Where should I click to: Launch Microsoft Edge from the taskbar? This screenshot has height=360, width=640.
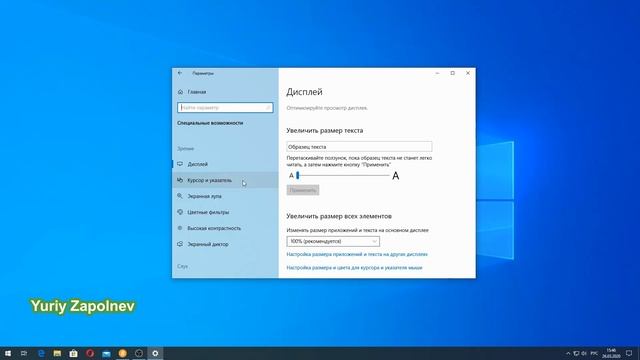tap(41, 353)
